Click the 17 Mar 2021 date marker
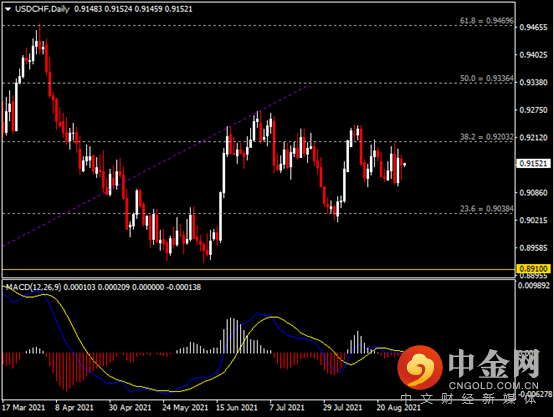 point(24,407)
